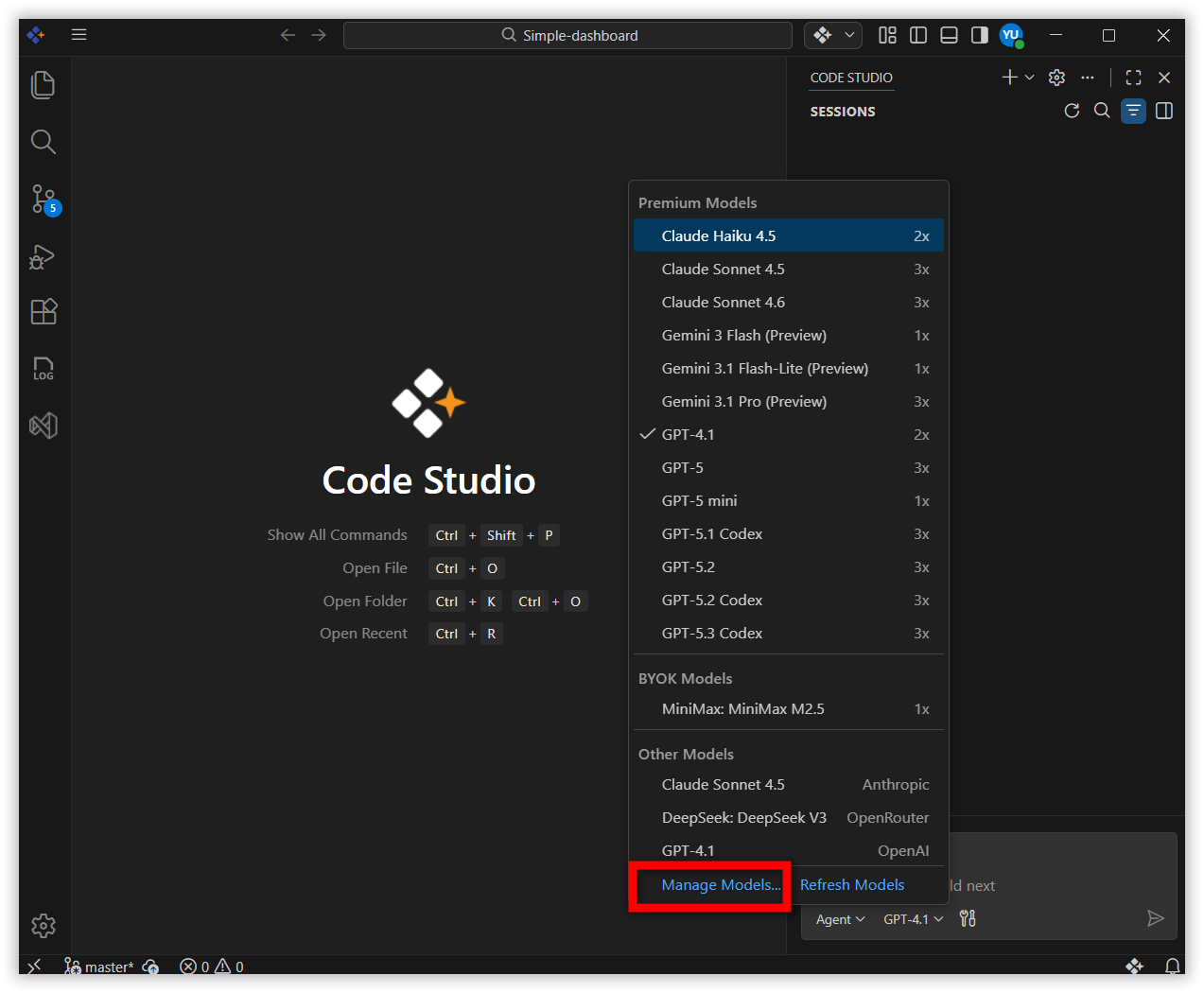Viewport: 1204px width, 993px height.
Task: Pick GPT-5.2 Codex model
Action: click(x=789, y=600)
